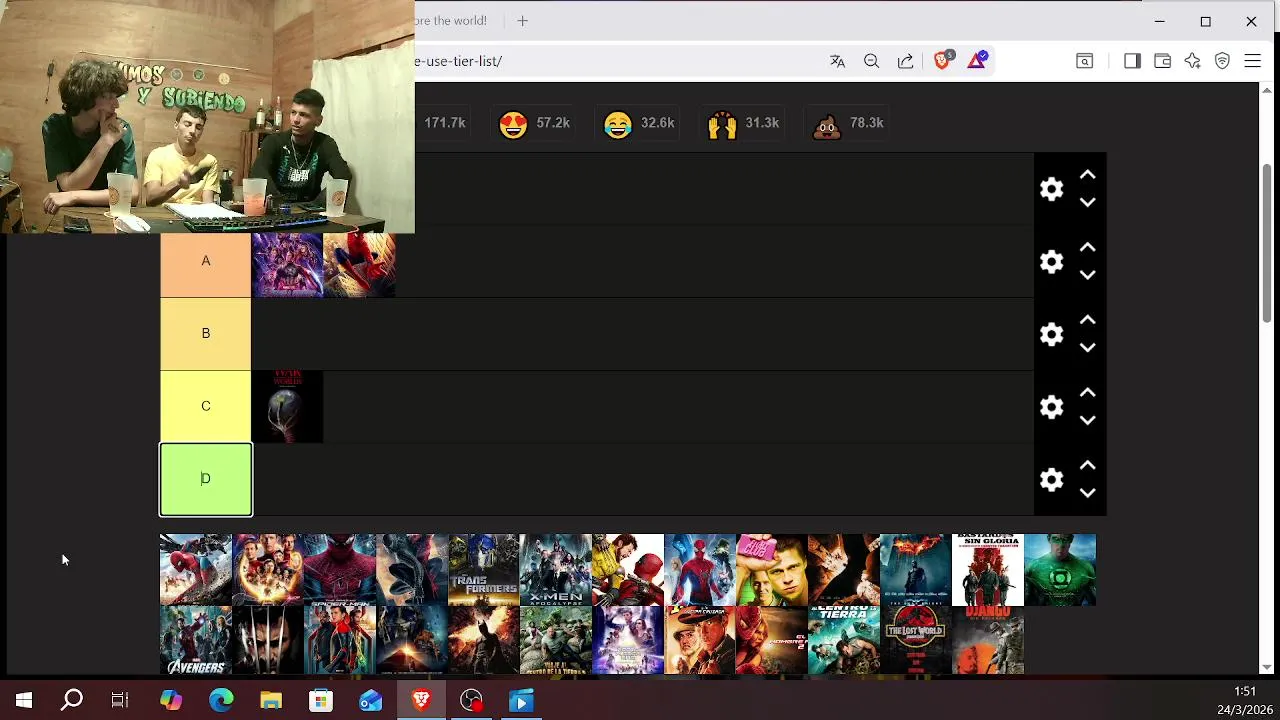Open the Brave Wallet icon

pyautogui.click(x=1162, y=61)
